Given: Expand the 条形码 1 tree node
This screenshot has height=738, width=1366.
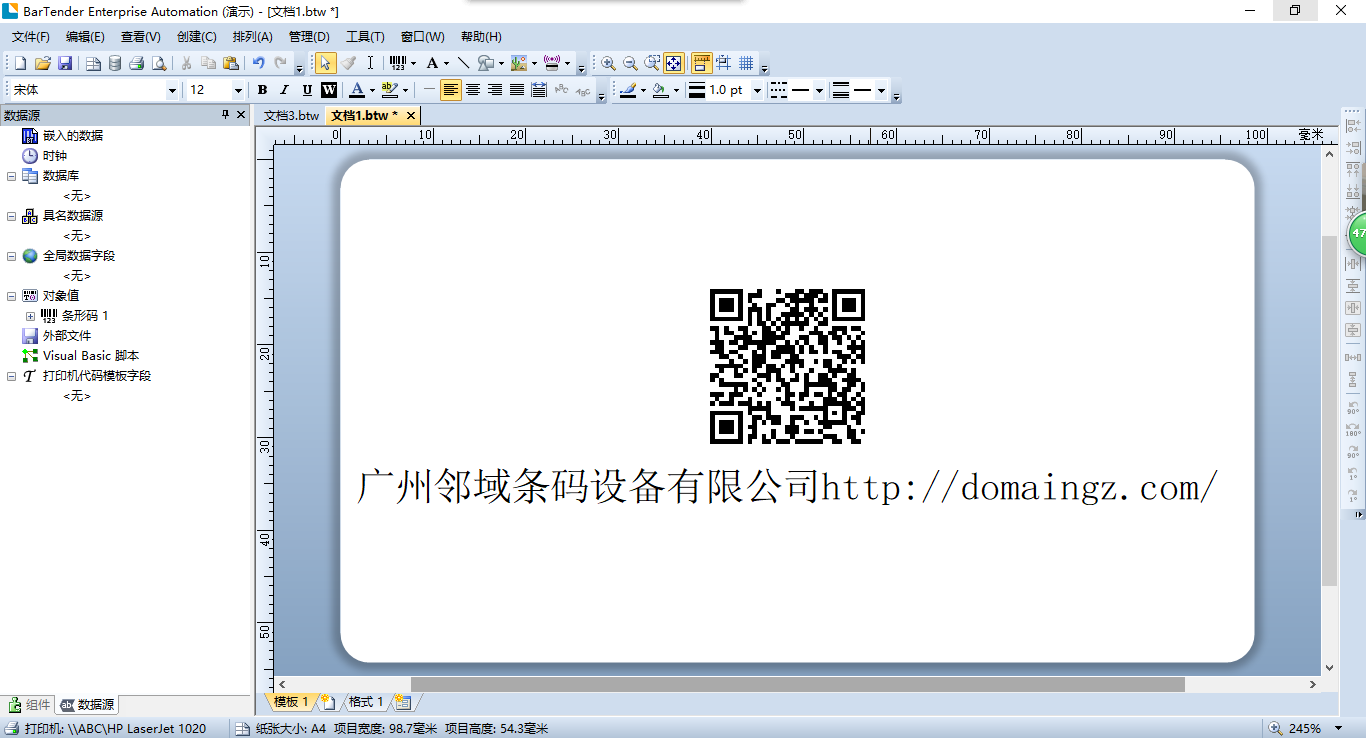Looking at the screenshot, I should click(x=30, y=316).
